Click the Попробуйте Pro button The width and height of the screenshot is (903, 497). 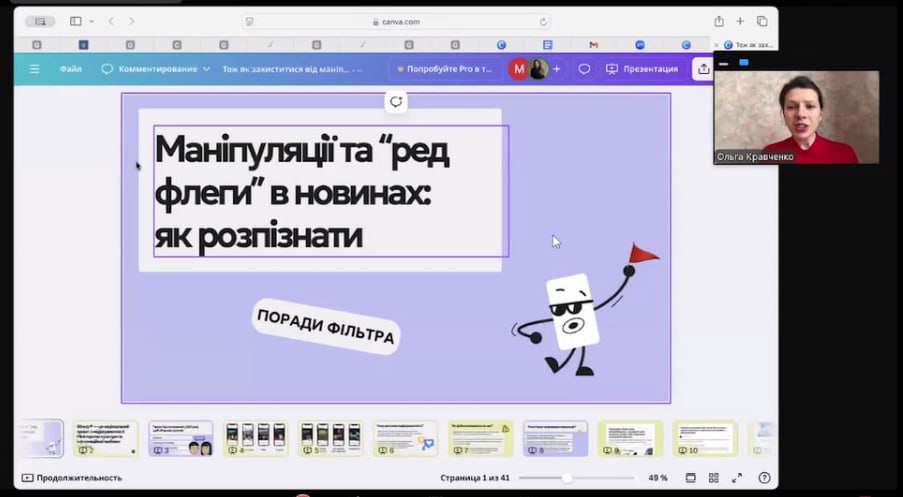[x=444, y=69]
